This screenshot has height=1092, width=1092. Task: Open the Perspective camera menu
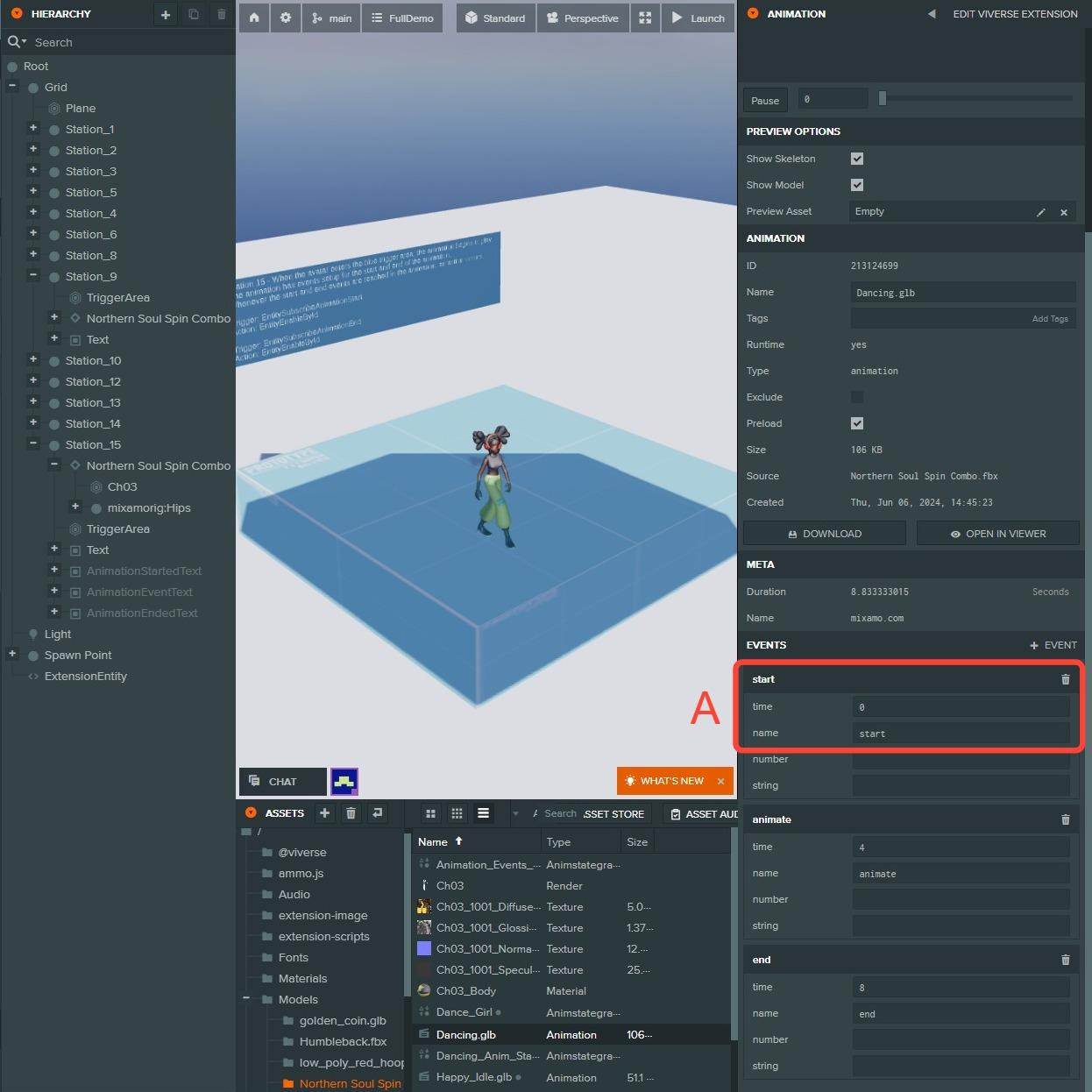(583, 18)
